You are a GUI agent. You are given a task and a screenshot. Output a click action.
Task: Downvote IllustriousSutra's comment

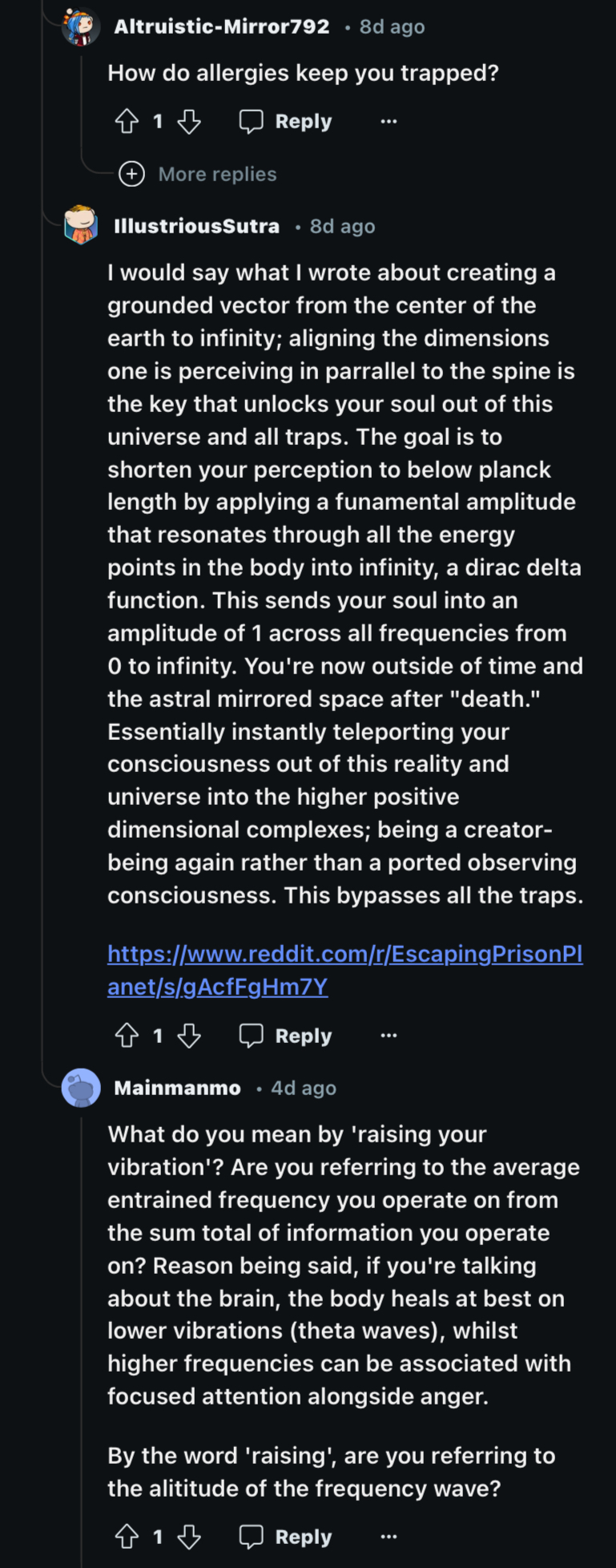click(x=189, y=1036)
